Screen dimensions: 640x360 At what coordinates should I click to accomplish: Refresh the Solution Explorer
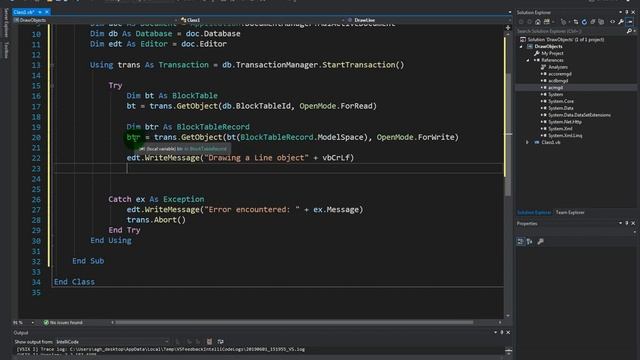(x=584, y=22)
